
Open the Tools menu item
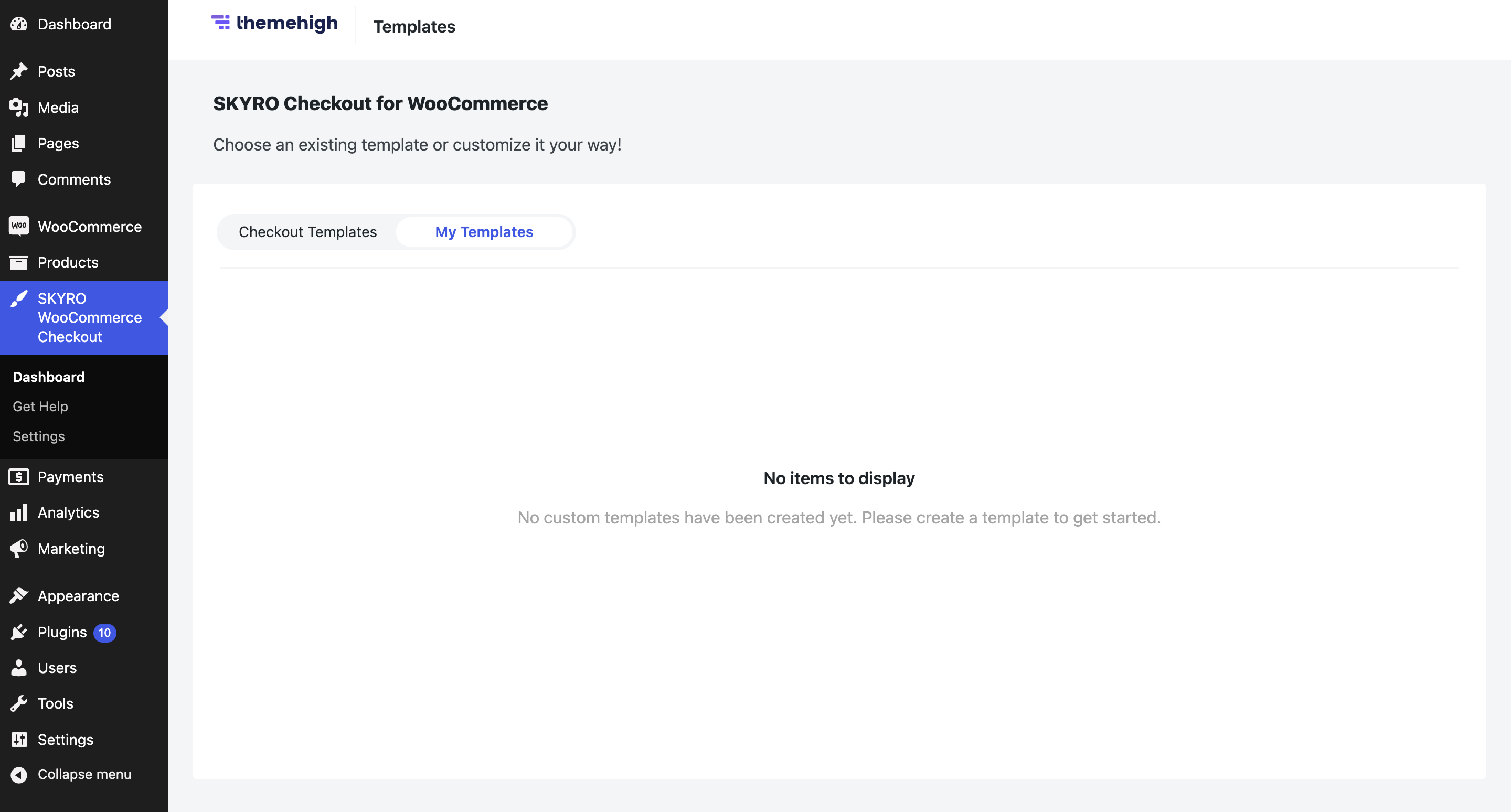coord(84,703)
